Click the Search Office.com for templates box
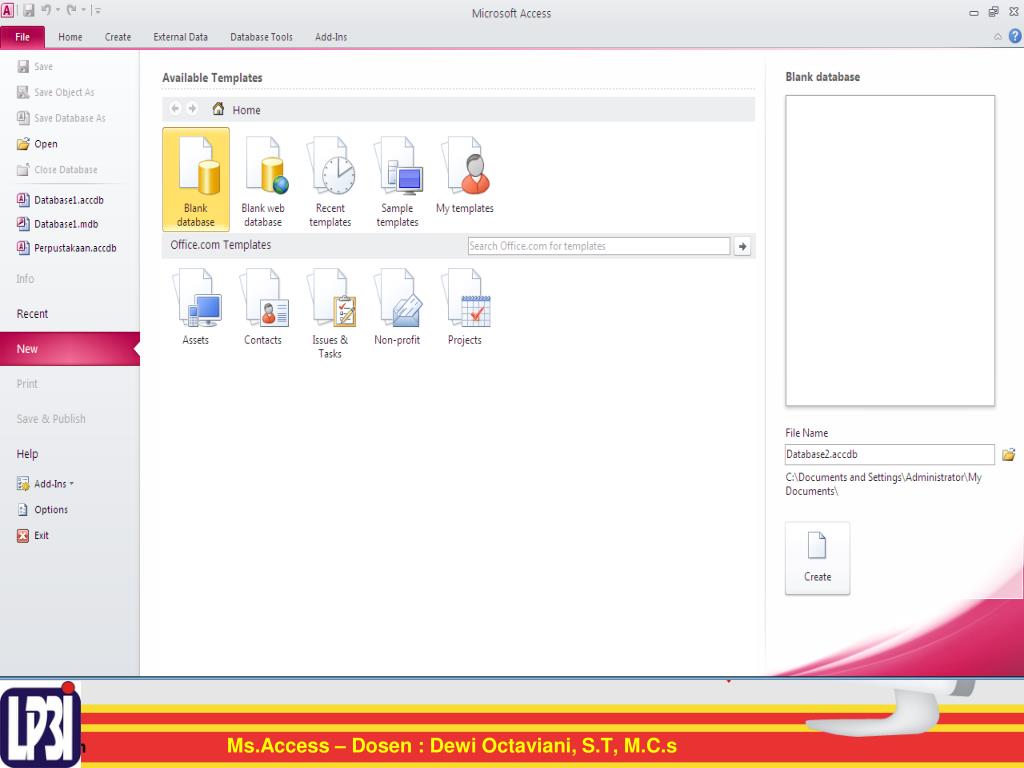The image size is (1024, 768). tap(598, 246)
